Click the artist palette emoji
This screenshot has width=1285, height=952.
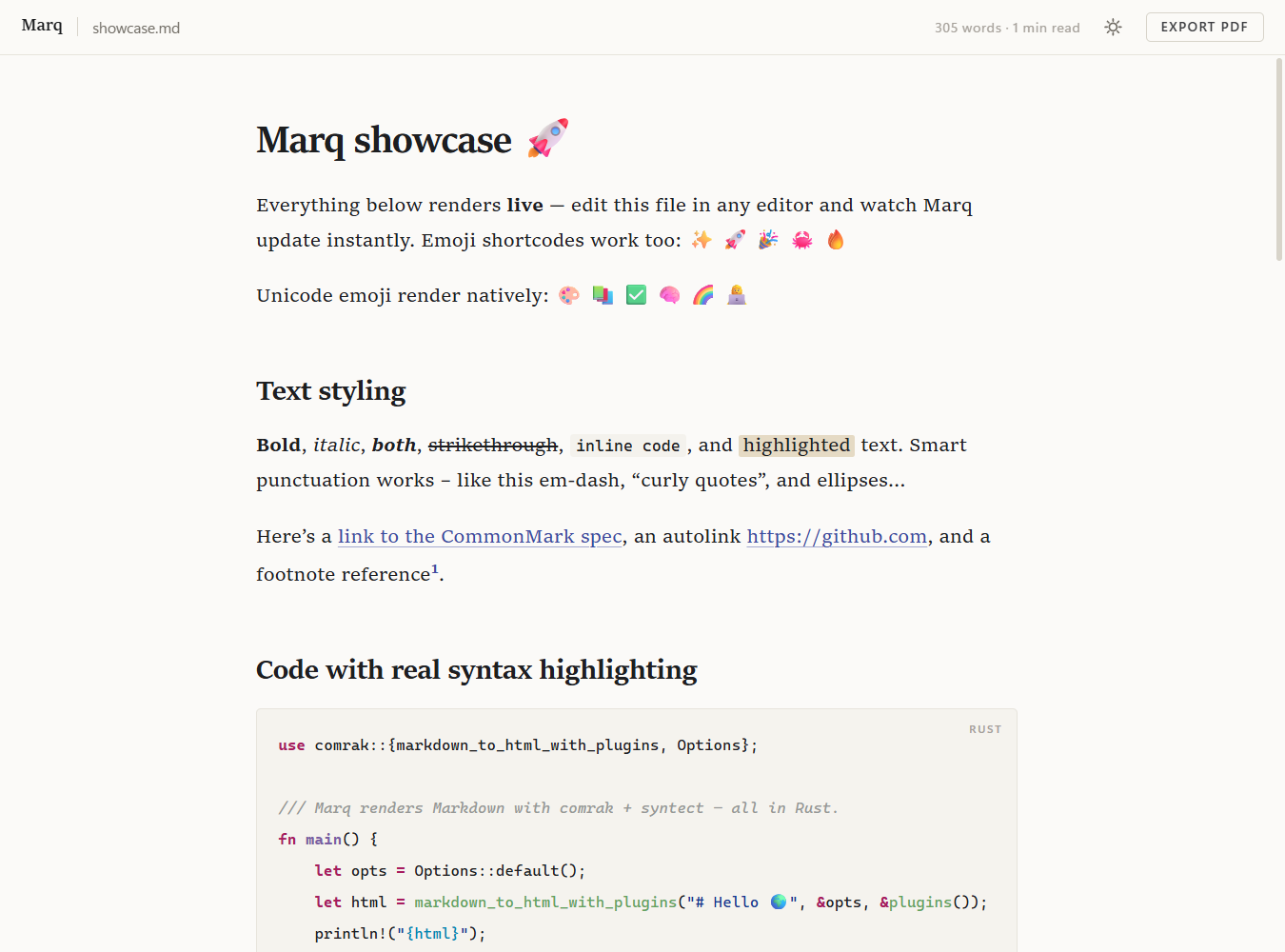coord(569,295)
